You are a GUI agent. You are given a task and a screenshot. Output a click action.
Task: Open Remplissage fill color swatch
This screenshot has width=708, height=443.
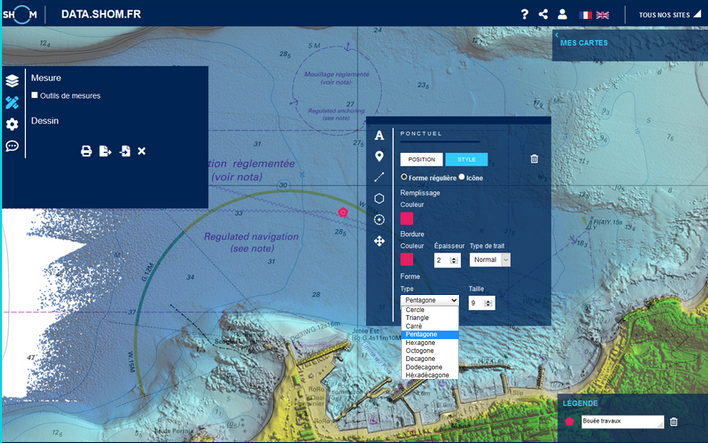click(x=407, y=219)
